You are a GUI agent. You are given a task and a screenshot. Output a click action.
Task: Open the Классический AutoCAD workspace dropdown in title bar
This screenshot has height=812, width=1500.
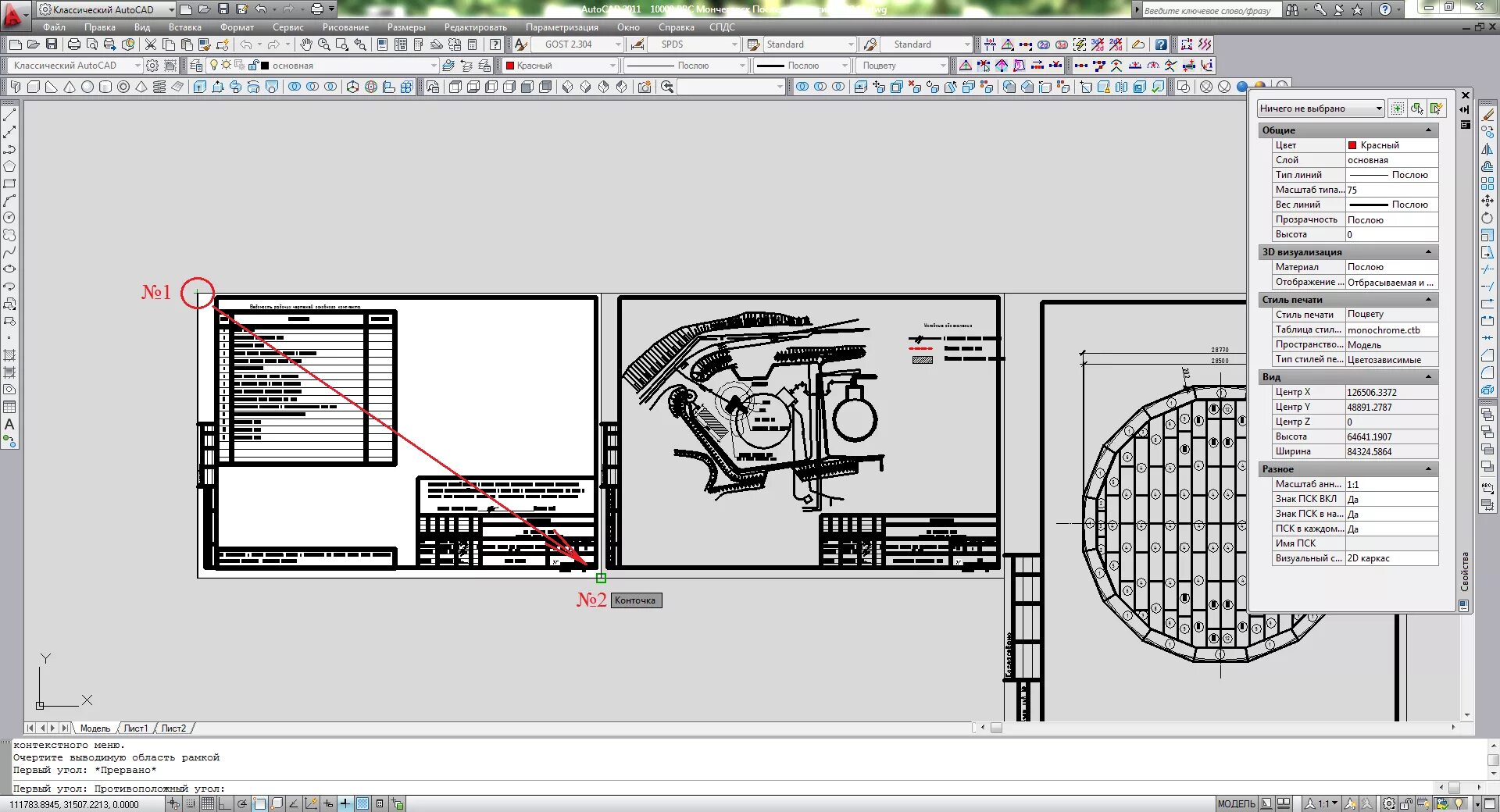coord(105,9)
